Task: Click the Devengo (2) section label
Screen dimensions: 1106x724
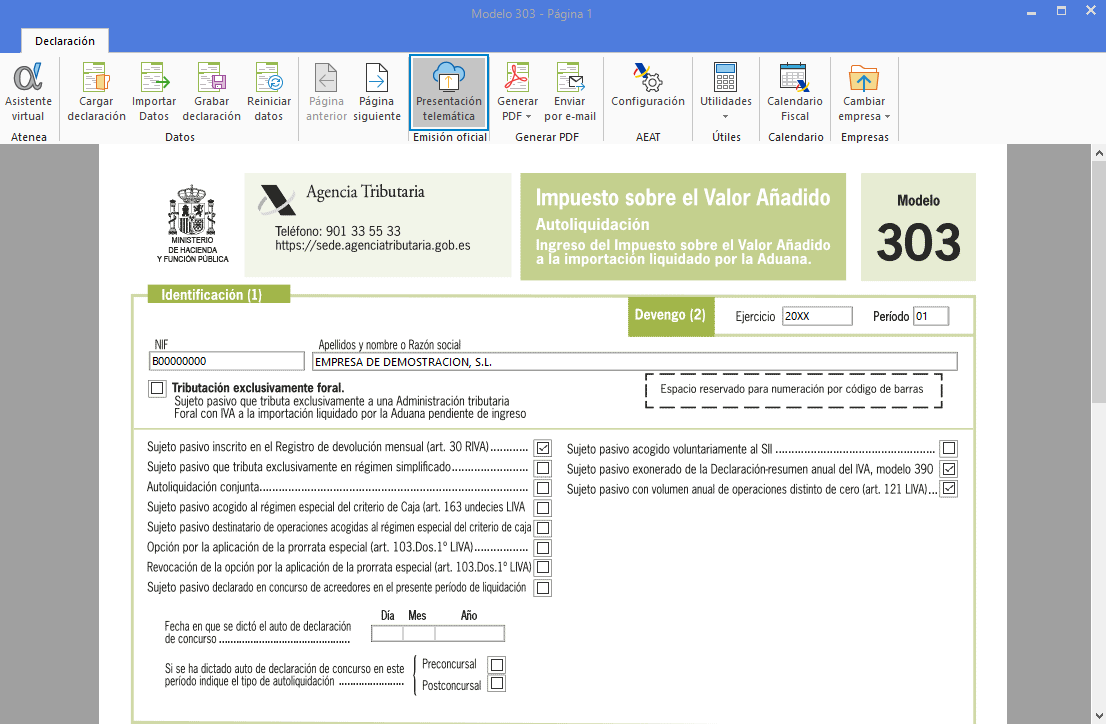Action: [670, 315]
